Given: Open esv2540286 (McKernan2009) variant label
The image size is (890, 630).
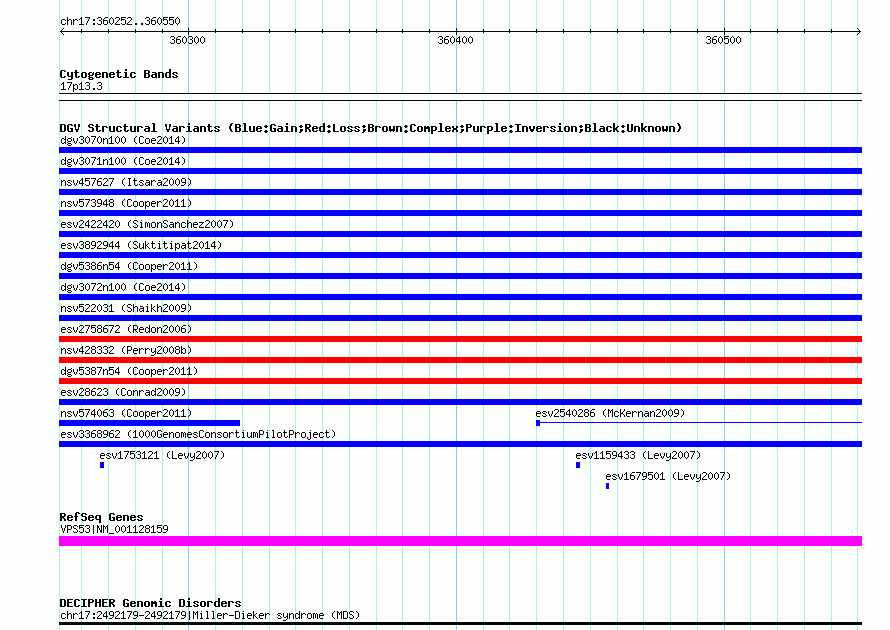Looking at the screenshot, I should click(610, 413).
